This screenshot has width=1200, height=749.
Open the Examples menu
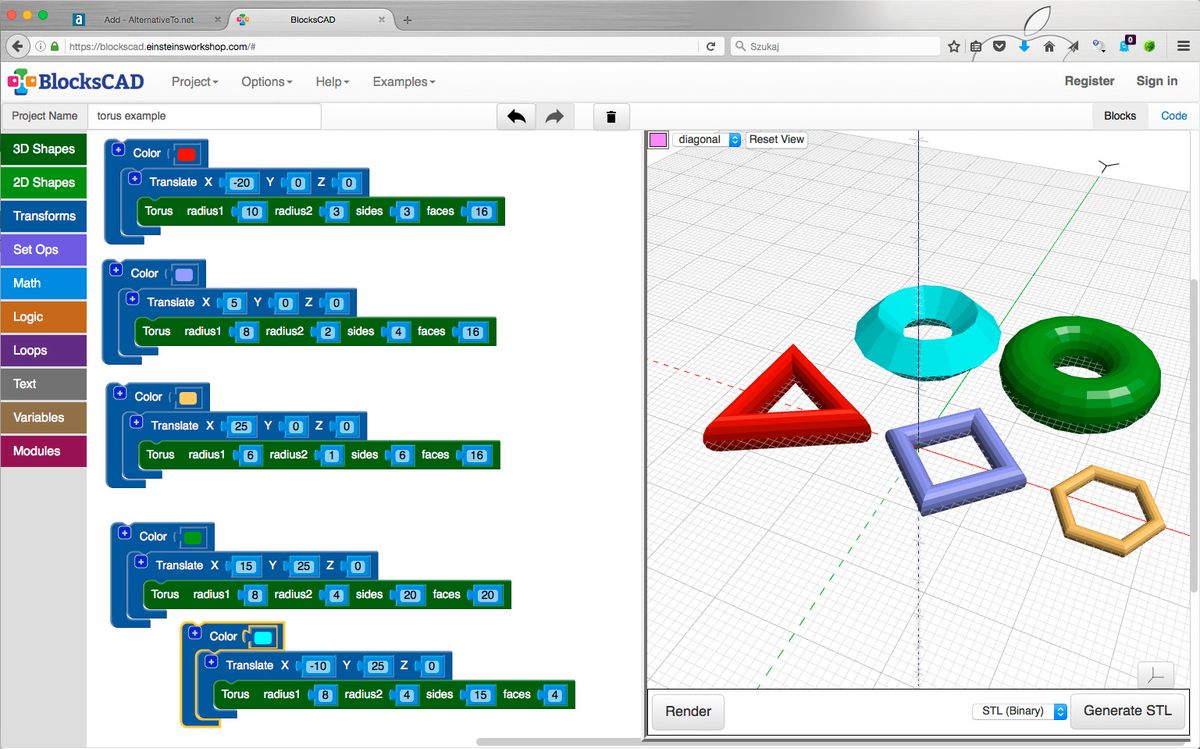click(403, 81)
